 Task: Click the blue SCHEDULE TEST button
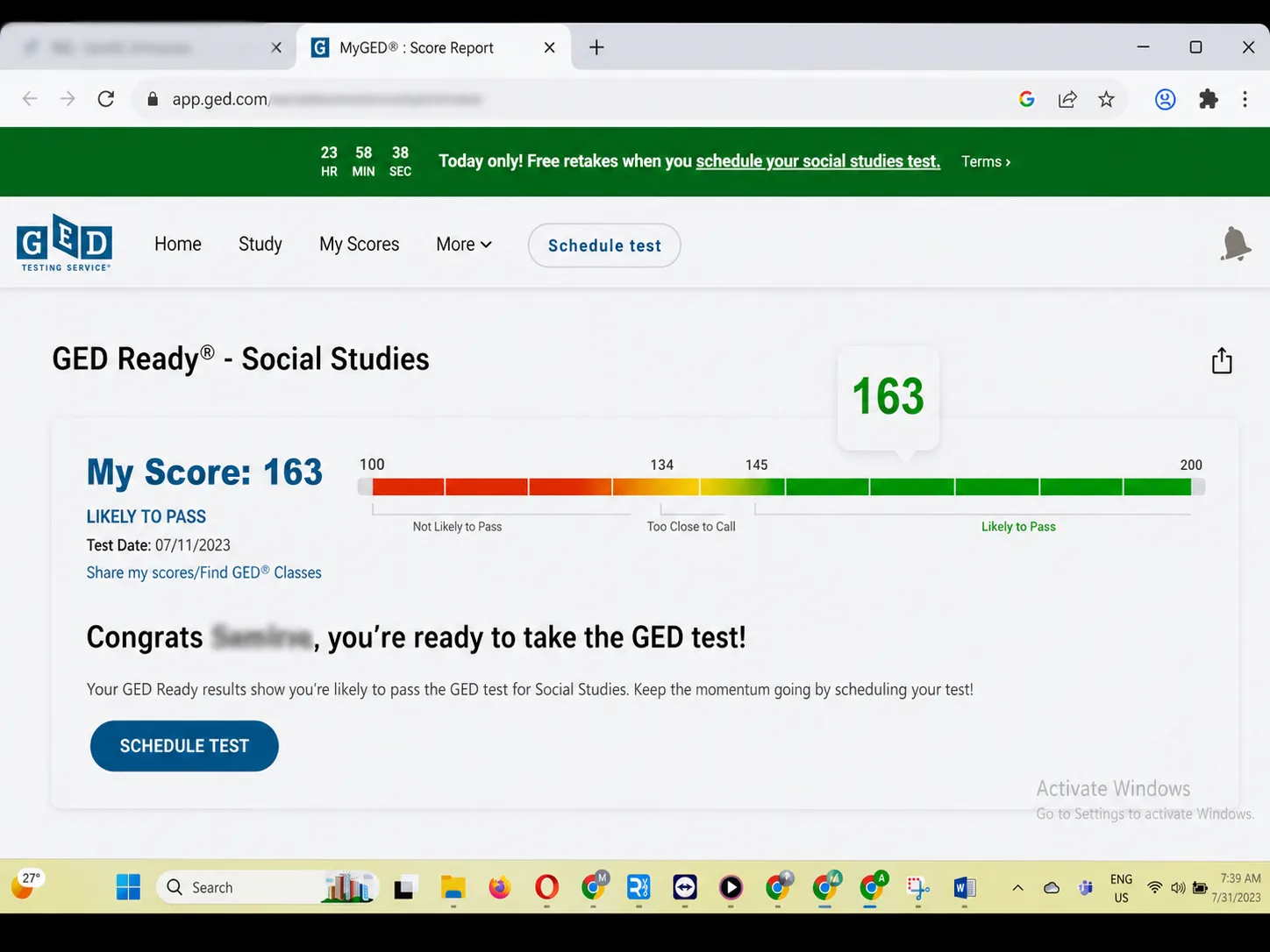pyautogui.click(x=184, y=746)
